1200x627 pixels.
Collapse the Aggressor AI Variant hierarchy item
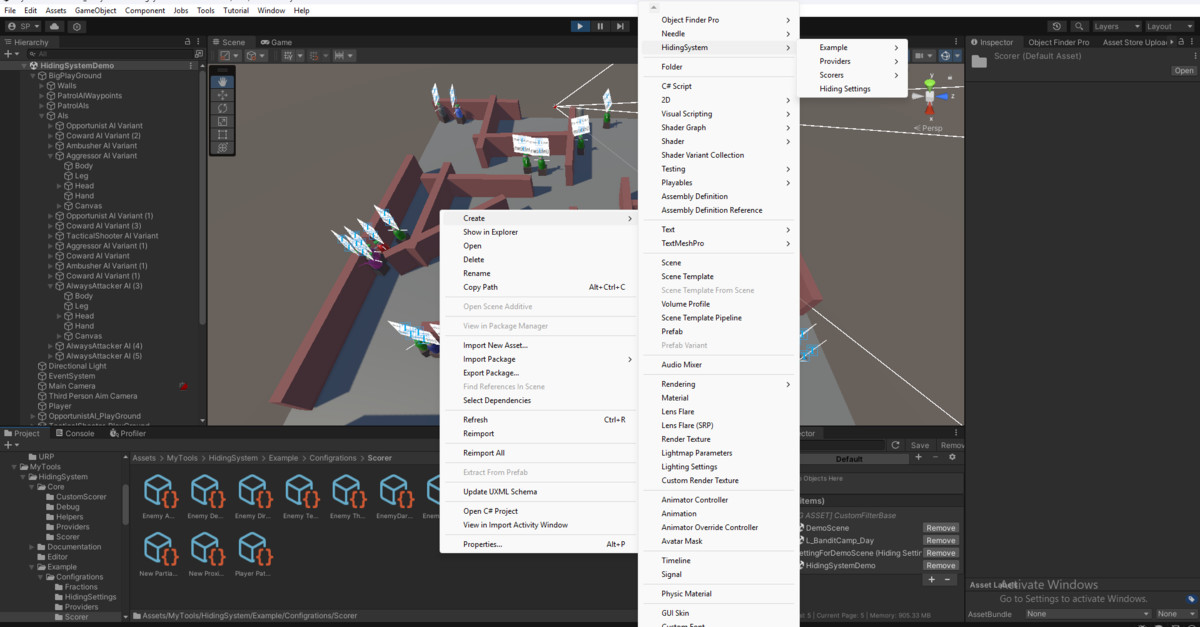pyautogui.click(x=48, y=156)
